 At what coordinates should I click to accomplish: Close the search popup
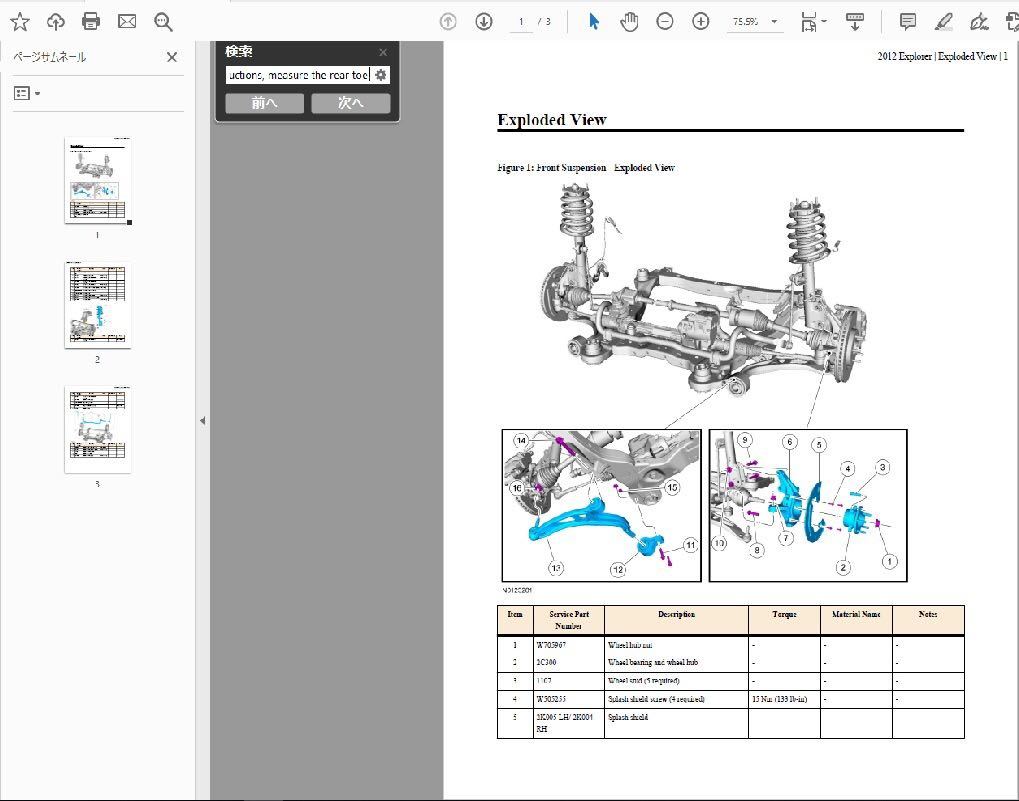383,52
